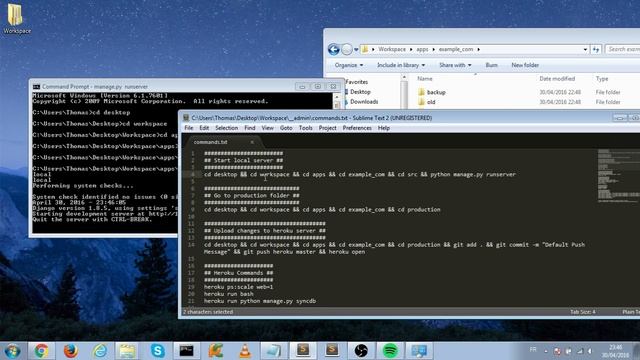Click the Command Prompt title bar icon
This screenshot has width=640, height=360.
[36, 87]
